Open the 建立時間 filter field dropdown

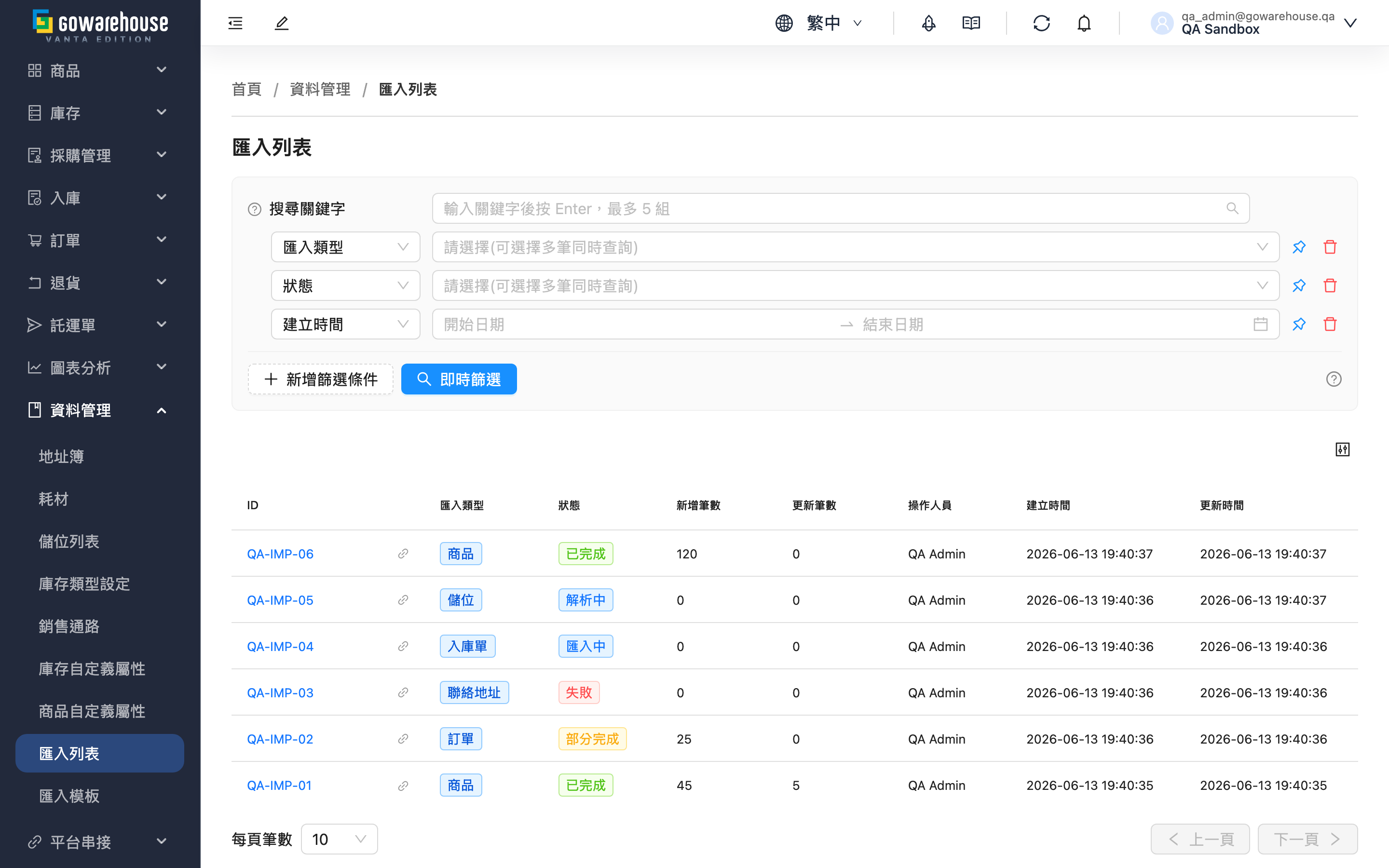click(x=345, y=324)
